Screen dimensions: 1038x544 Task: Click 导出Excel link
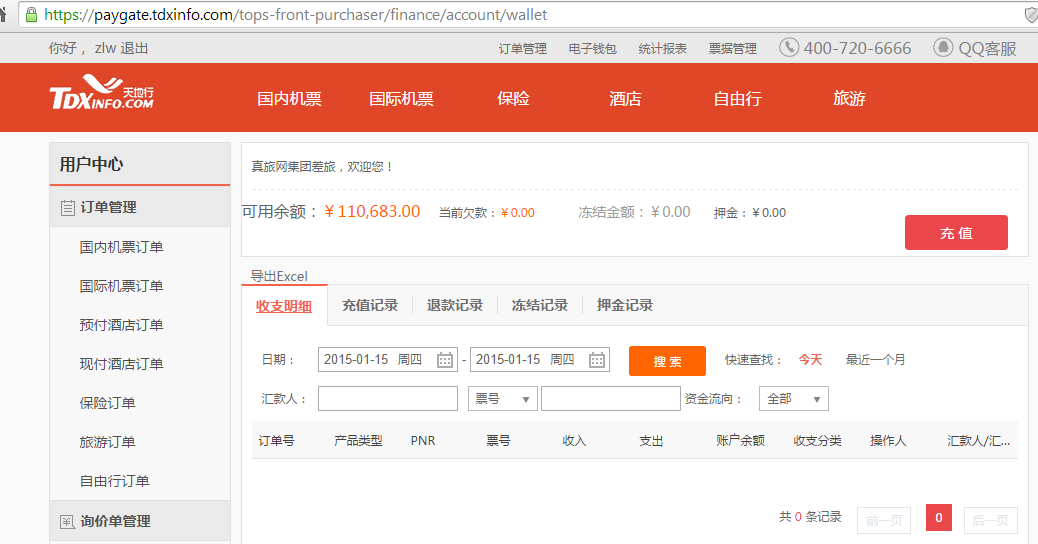click(x=279, y=276)
